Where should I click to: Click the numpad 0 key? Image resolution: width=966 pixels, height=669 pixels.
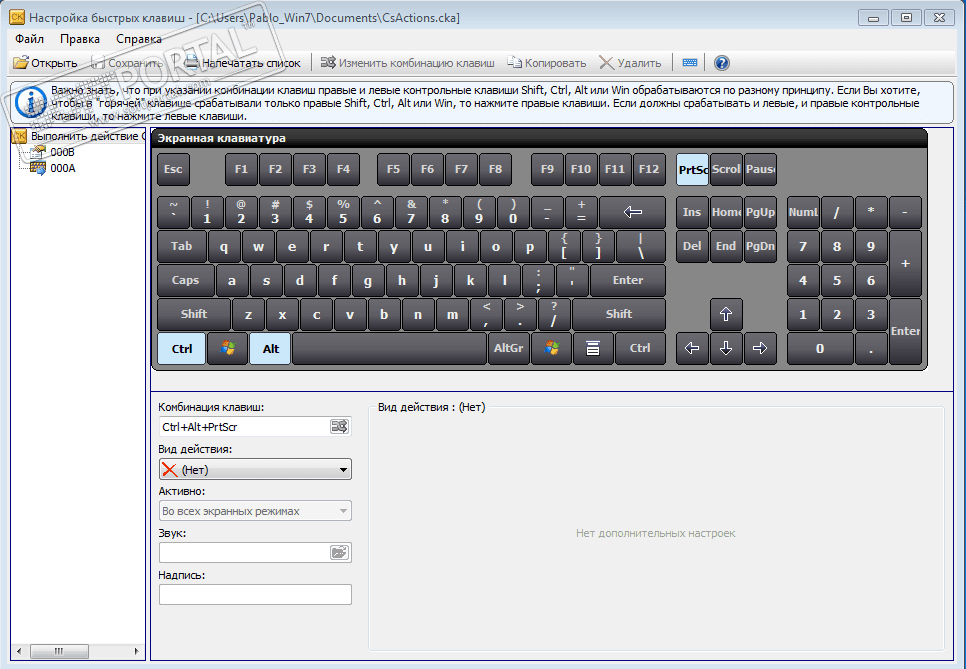click(820, 349)
